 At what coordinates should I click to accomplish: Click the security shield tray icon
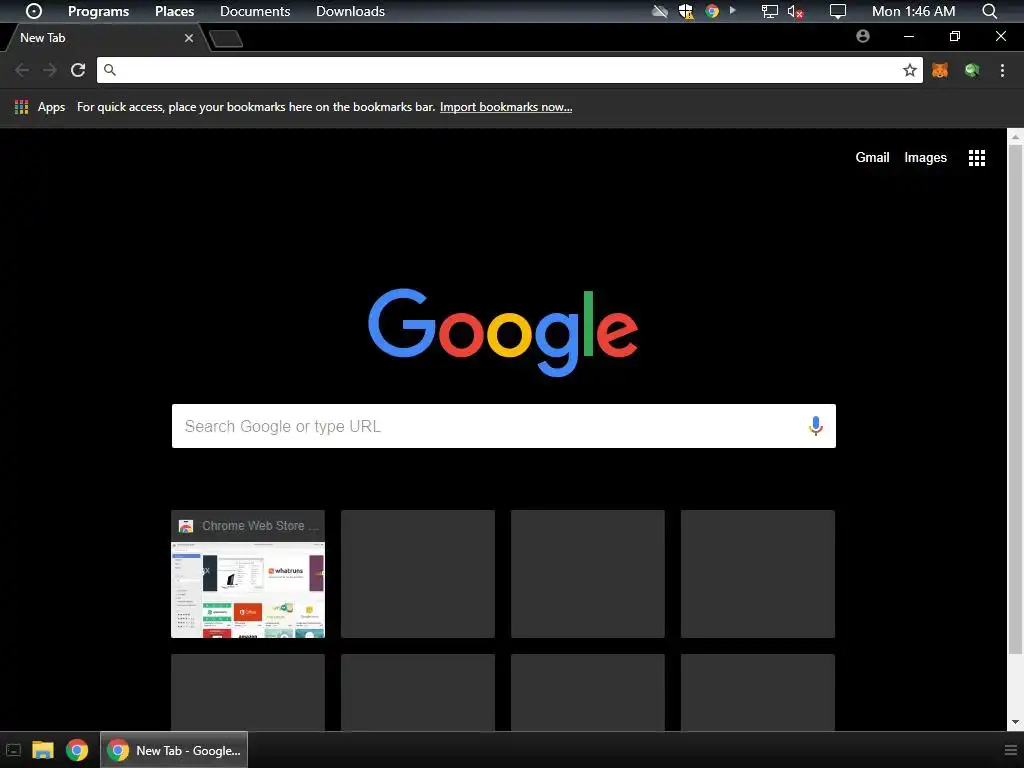coord(686,11)
